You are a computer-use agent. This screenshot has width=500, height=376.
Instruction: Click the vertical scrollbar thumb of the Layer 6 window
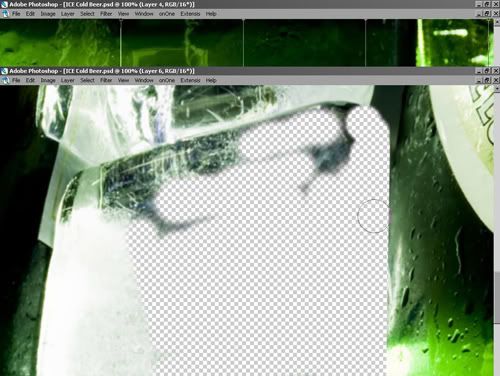[497, 297]
